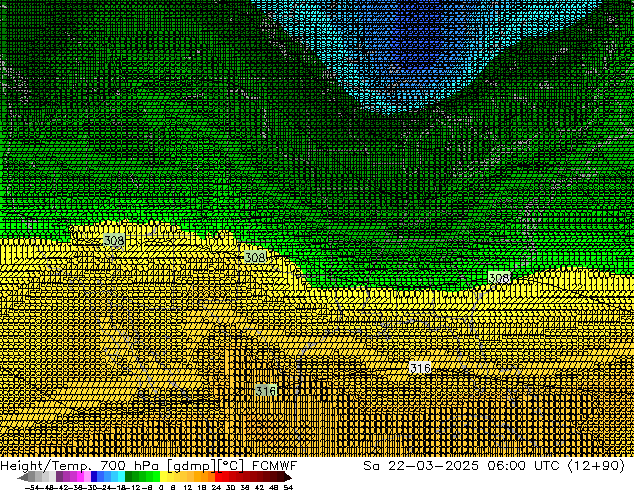Click the 308 contour label on the right side
634x490 pixels.
499,278
